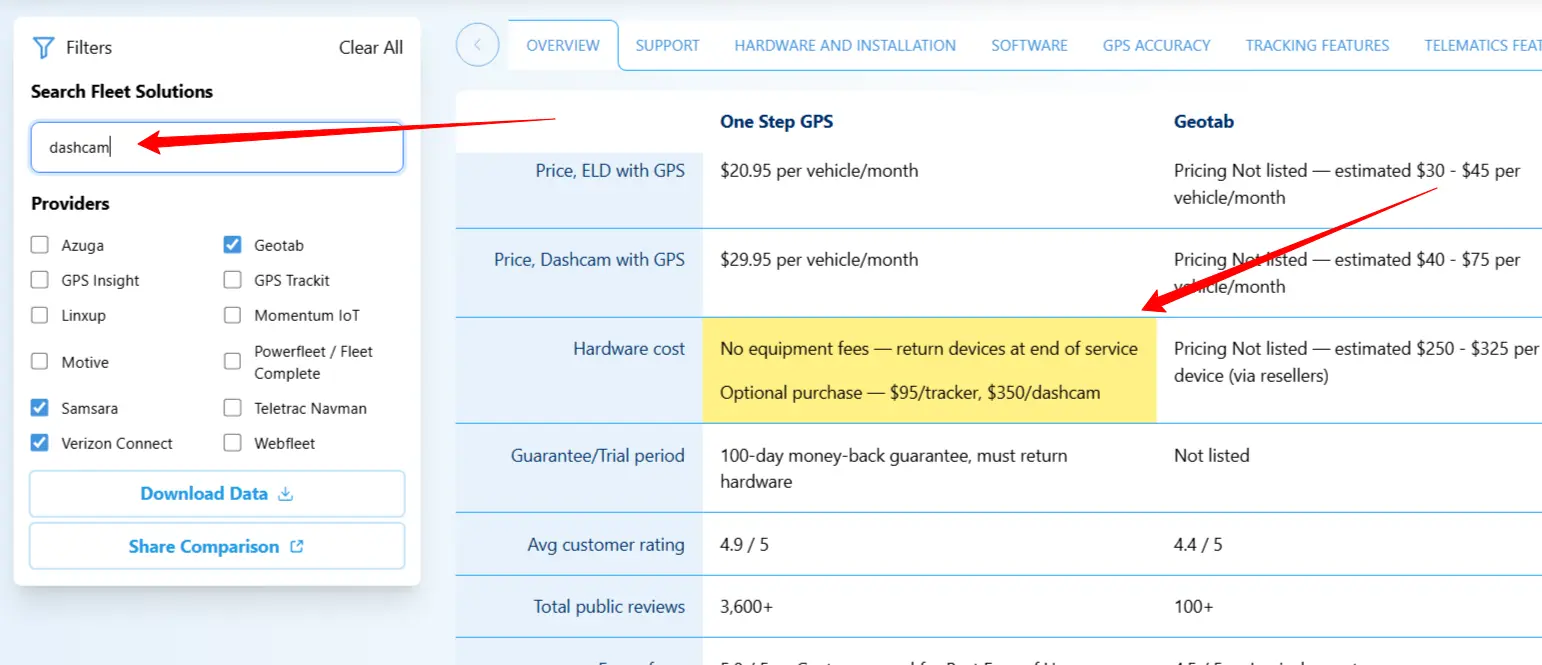Image resolution: width=1542 pixels, height=665 pixels.
Task: Open the Hardware and Installation tab
Action: [x=845, y=45]
